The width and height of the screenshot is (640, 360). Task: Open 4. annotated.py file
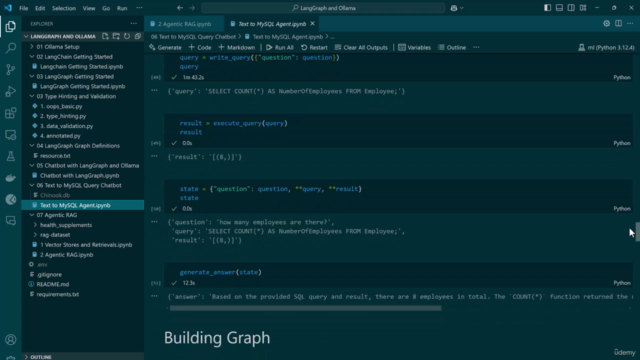point(82,136)
